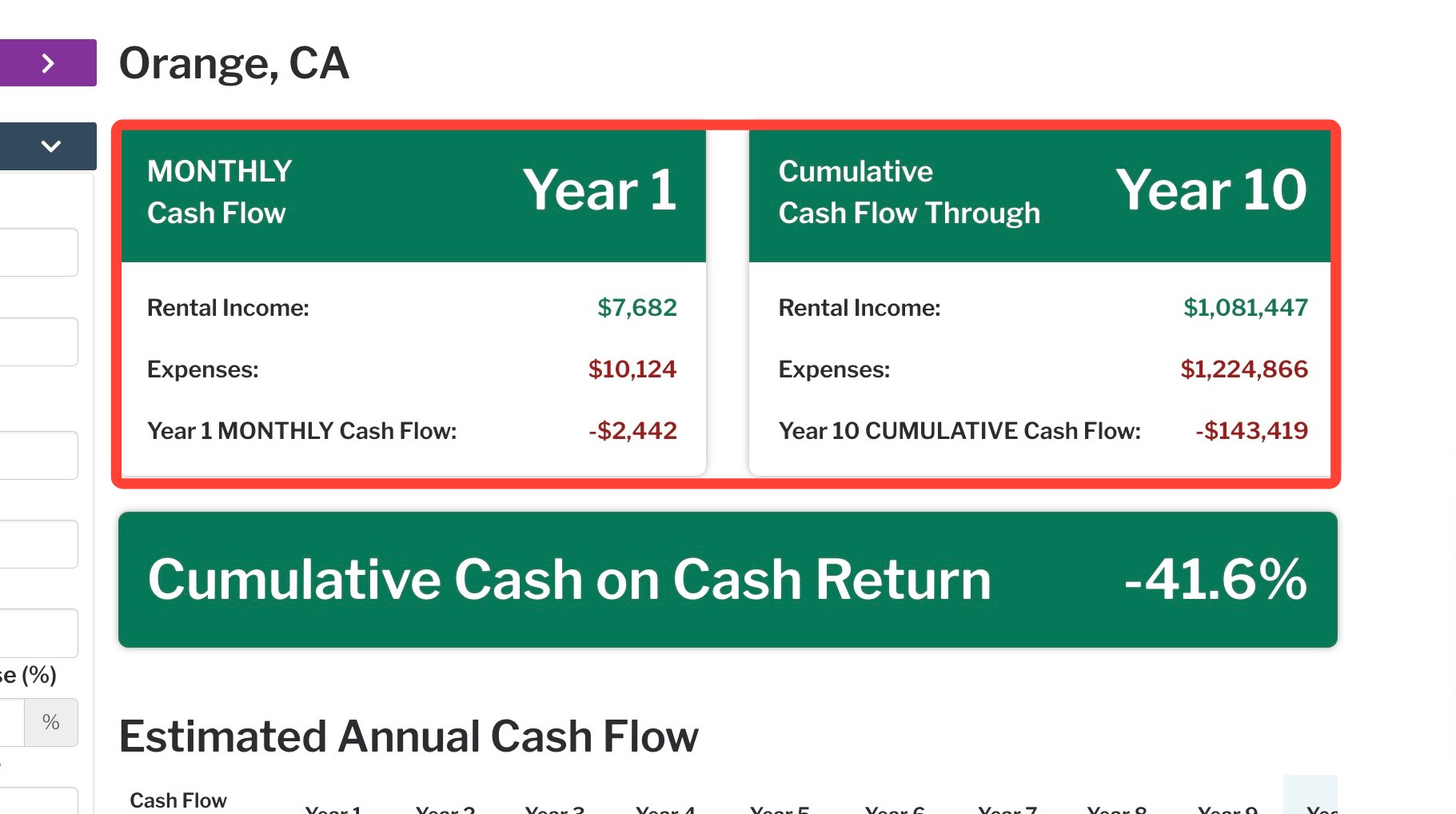The height and width of the screenshot is (814, 1456).
Task: Select the Cumulative Cash Flow Year 10 header
Action: click(1039, 196)
